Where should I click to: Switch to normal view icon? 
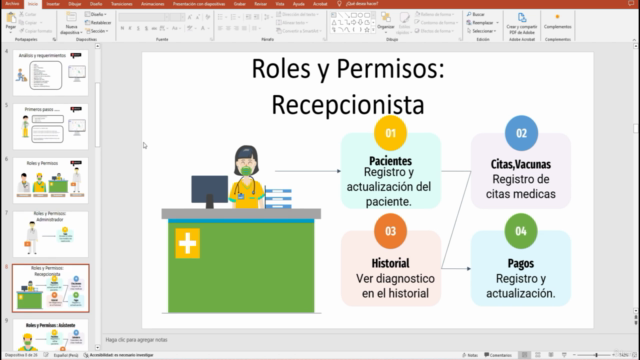coord(525,355)
